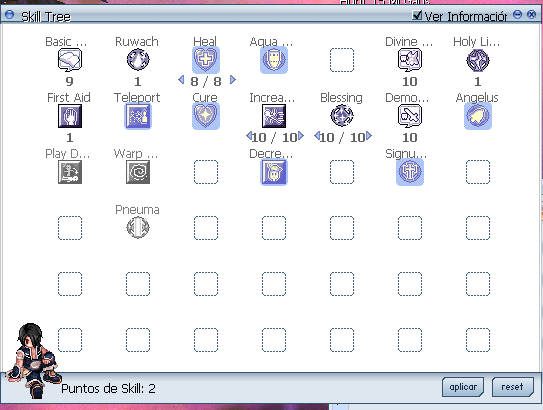543x410 pixels.
Task: Click the Signum Crucis cross icon
Action: click(410, 172)
